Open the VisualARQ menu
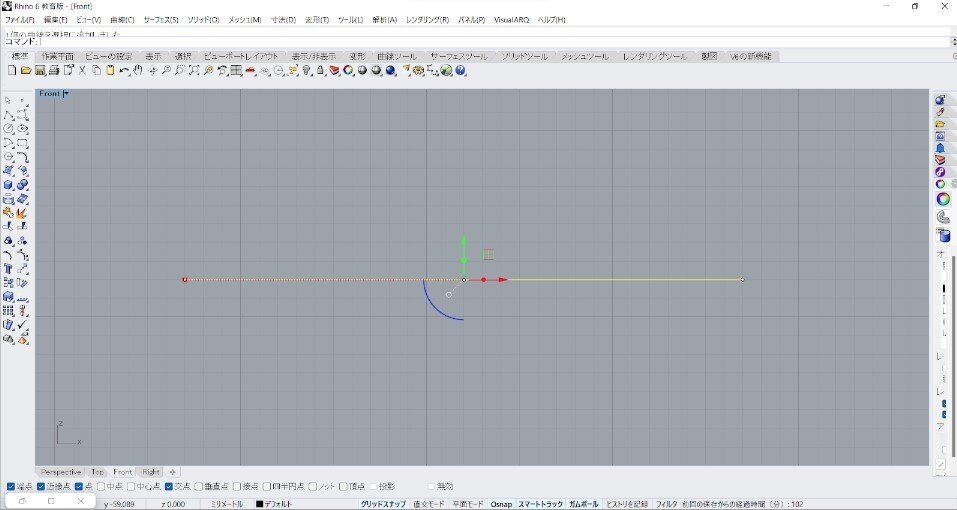 tap(511, 20)
